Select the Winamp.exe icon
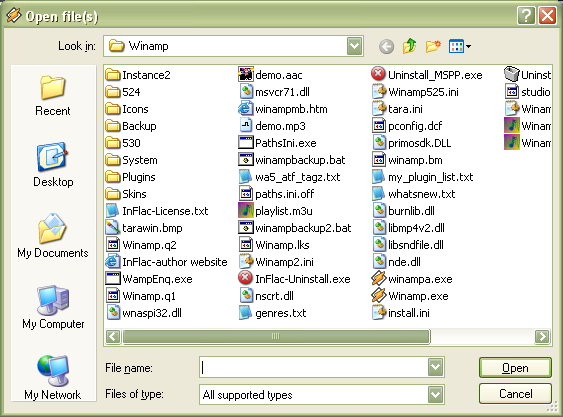 pyautogui.click(x=379, y=296)
